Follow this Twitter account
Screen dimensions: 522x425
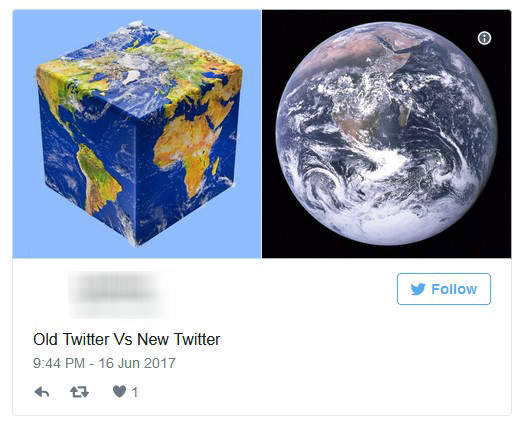coord(444,289)
